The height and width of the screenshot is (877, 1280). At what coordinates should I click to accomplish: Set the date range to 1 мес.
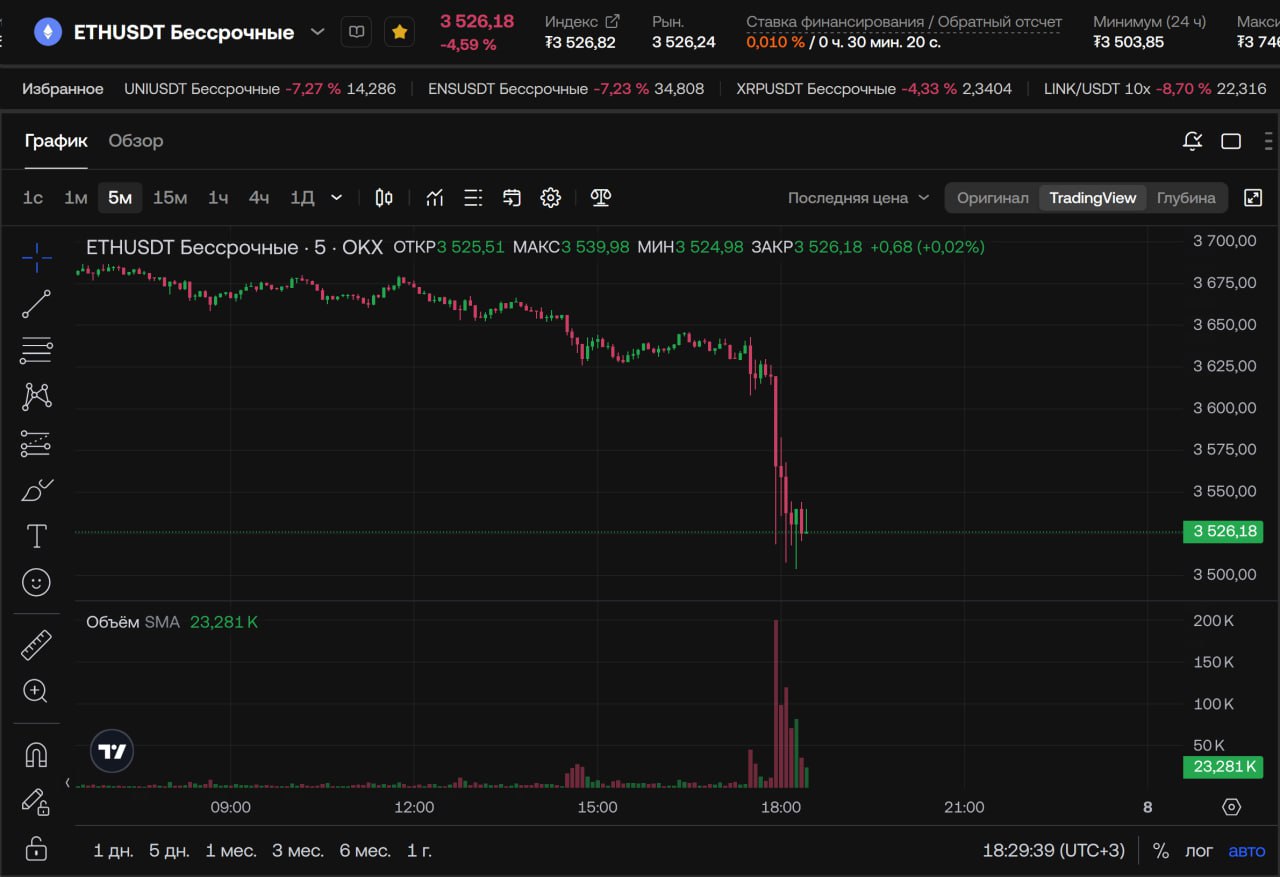point(231,851)
